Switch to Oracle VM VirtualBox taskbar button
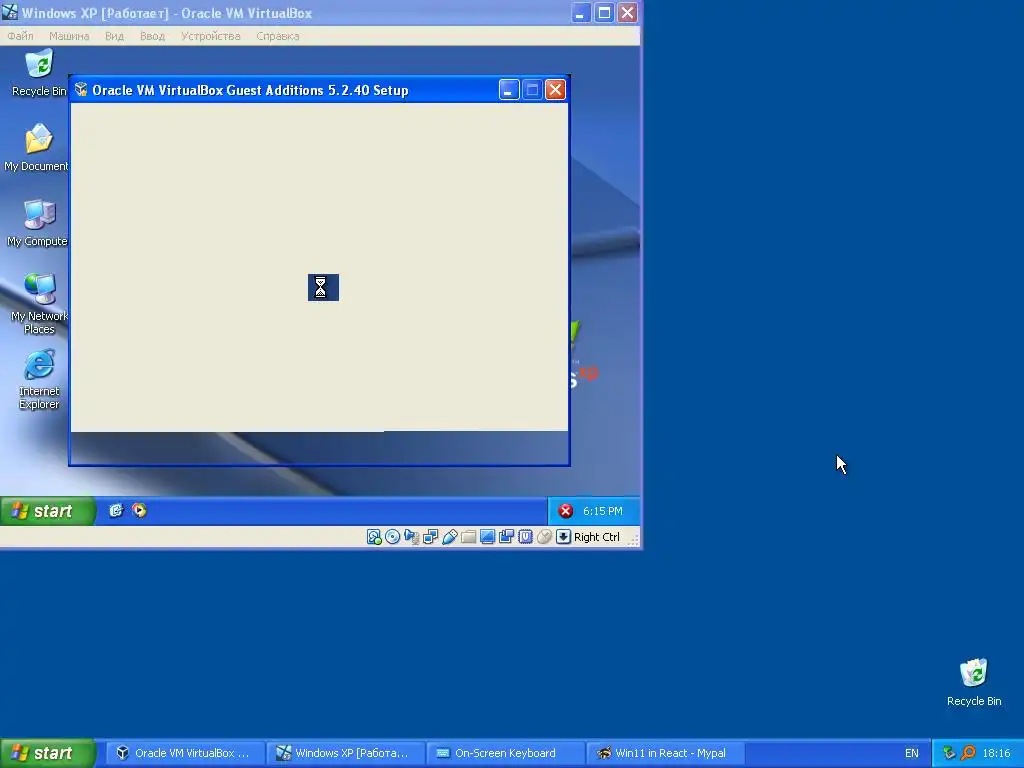The width and height of the screenshot is (1024, 768). point(184,753)
